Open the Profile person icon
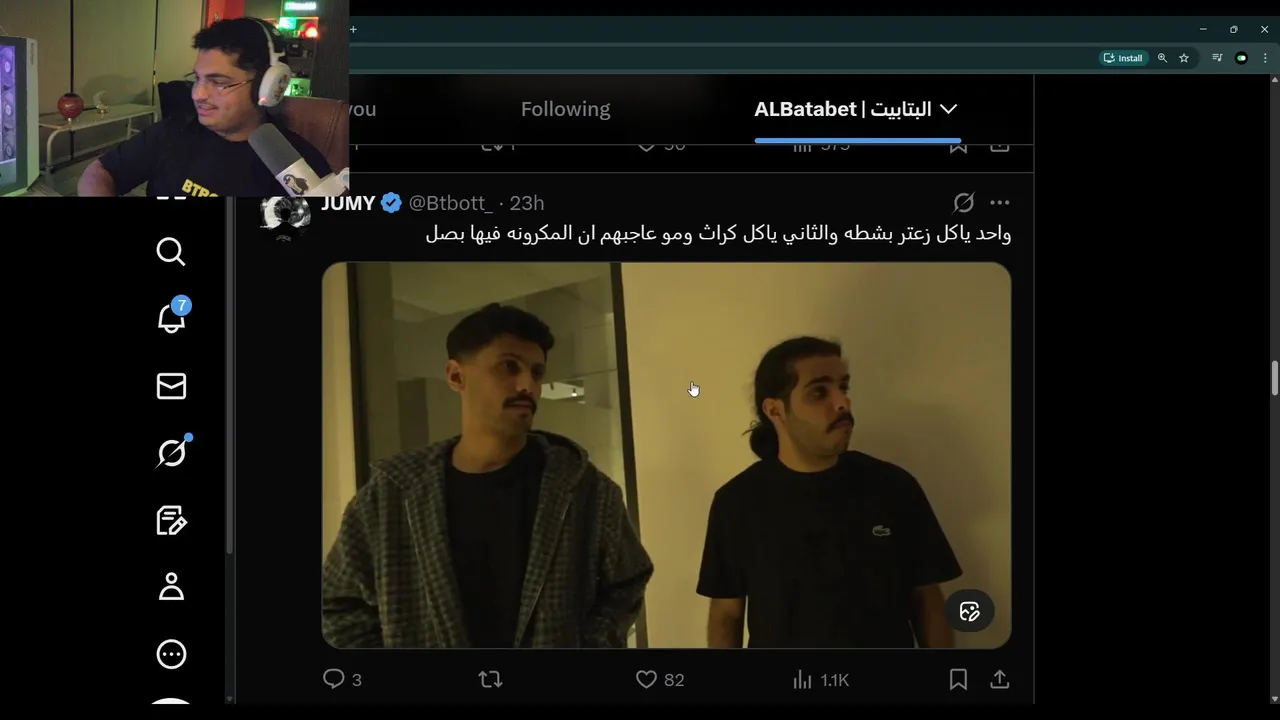This screenshot has height=720, width=1280. 171,587
